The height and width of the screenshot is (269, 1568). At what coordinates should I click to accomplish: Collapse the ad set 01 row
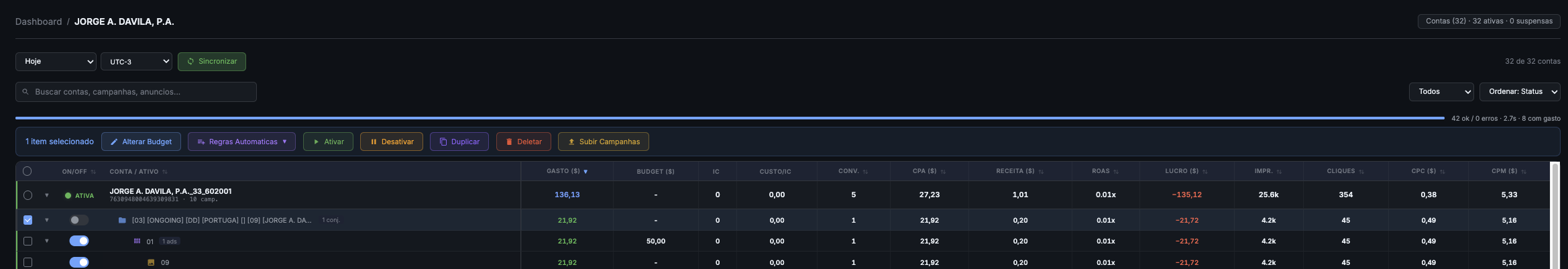pos(47,241)
